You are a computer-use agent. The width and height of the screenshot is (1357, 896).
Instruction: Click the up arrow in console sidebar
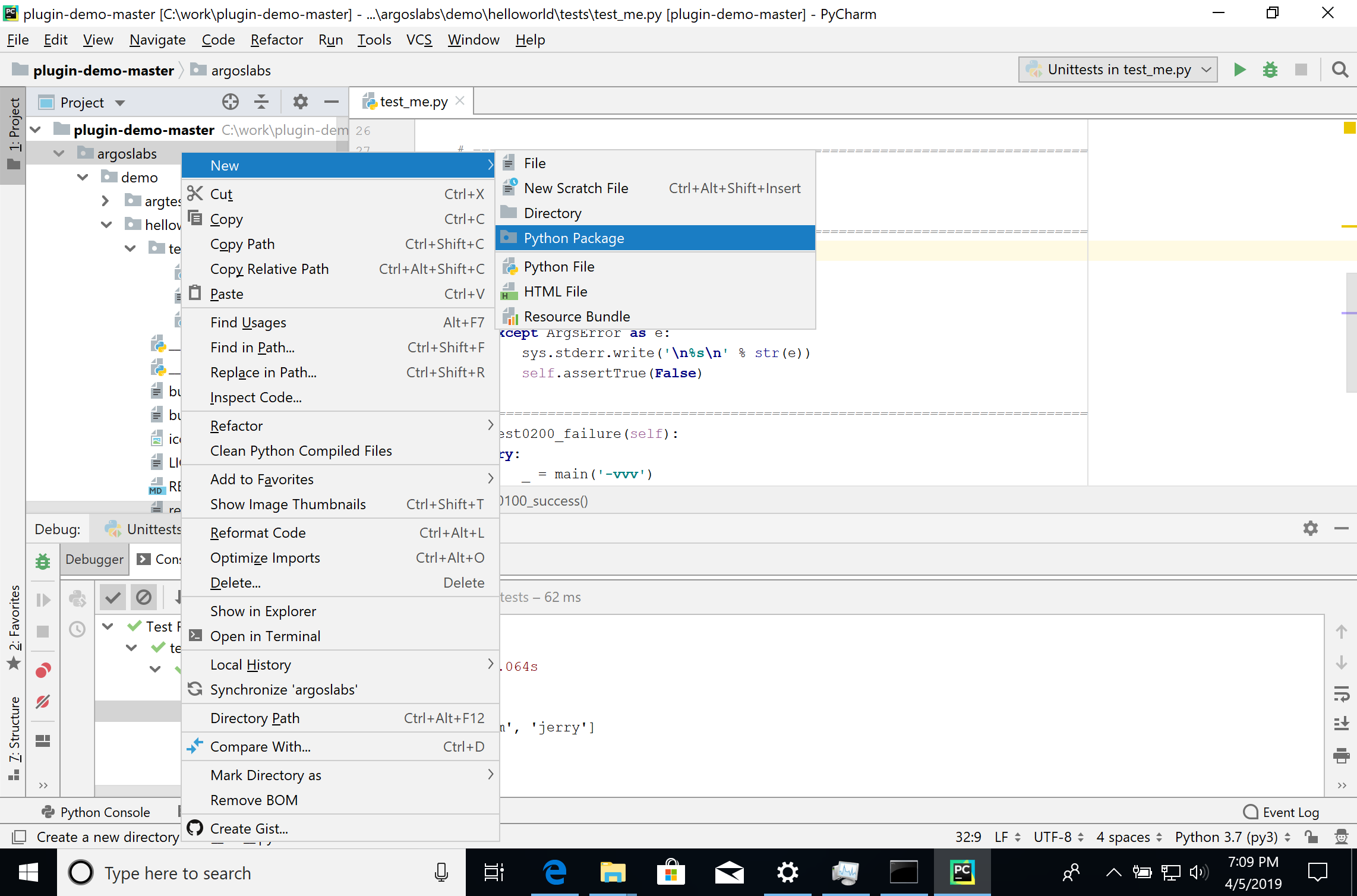pos(1342,632)
